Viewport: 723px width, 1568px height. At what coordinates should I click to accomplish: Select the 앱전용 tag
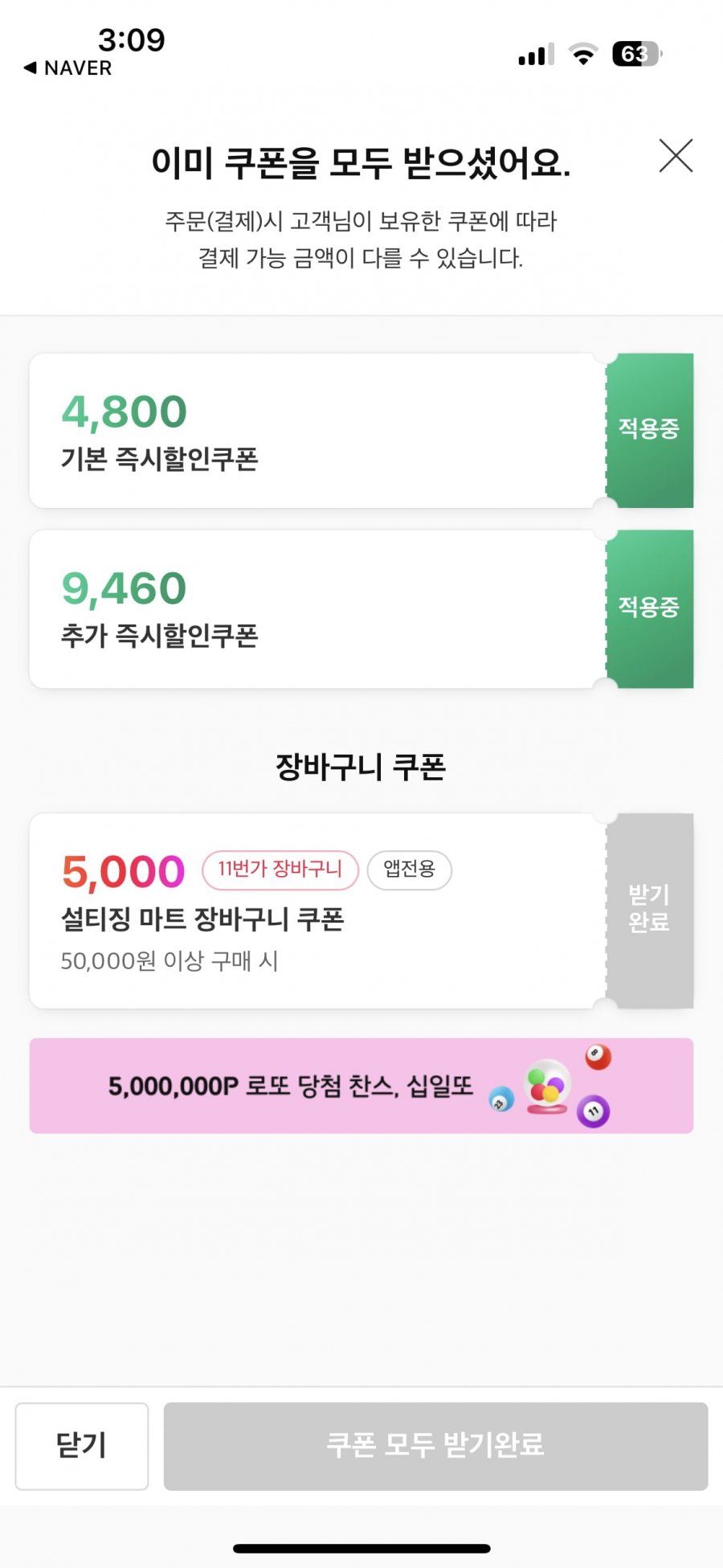(x=410, y=870)
